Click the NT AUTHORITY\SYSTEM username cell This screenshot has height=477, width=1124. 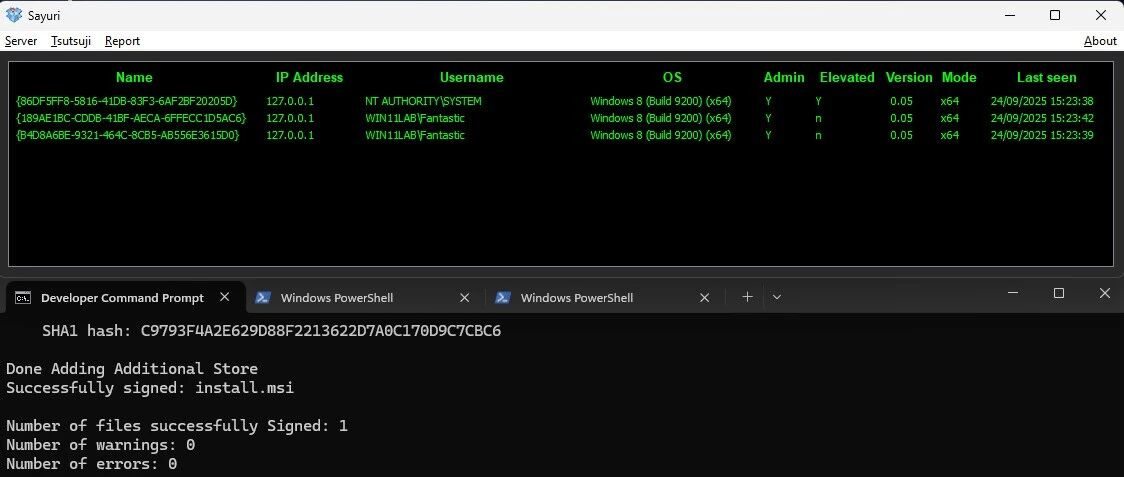(x=423, y=101)
